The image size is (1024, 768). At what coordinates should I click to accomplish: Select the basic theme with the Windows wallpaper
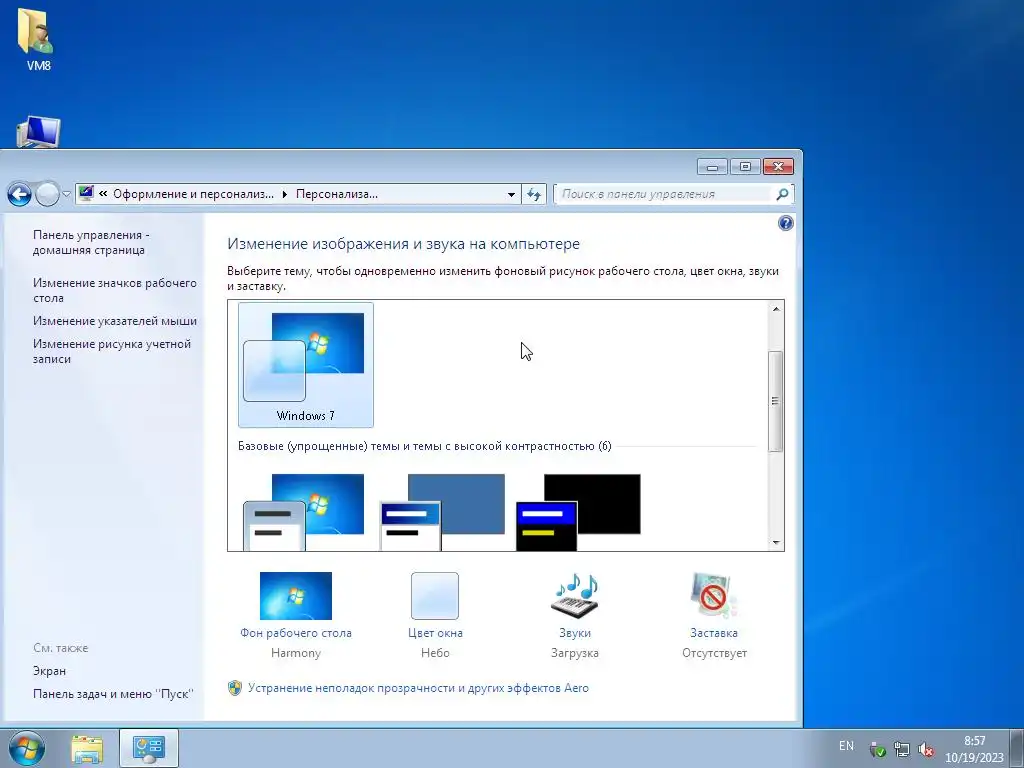click(x=304, y=513)
